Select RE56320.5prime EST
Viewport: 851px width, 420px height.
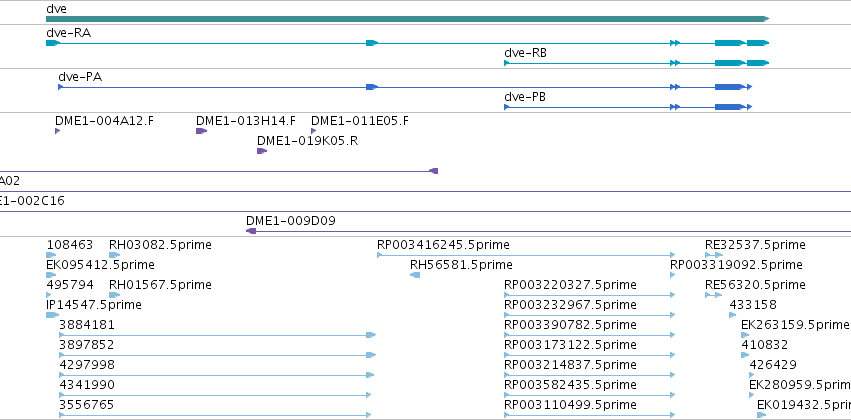pyautogui.click(x=755, y=285)
